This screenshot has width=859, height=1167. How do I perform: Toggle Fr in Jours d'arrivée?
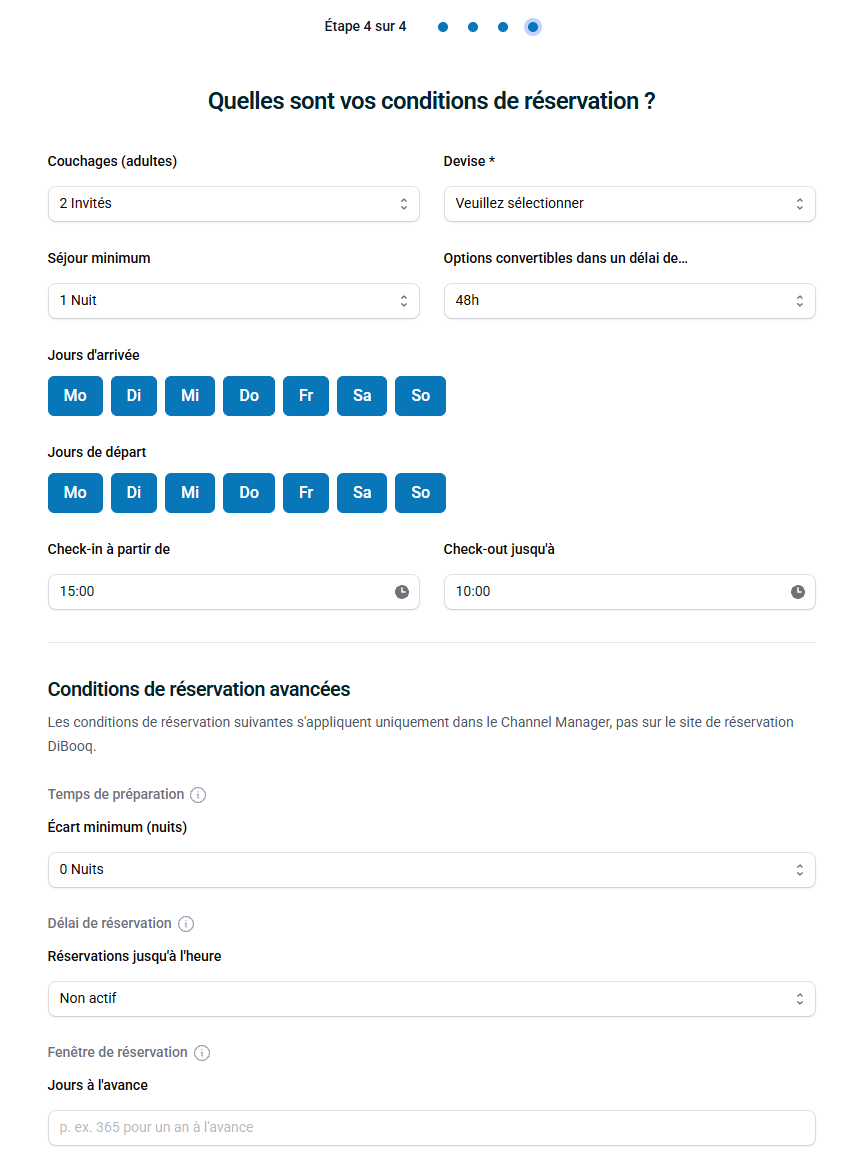point(306,396)
